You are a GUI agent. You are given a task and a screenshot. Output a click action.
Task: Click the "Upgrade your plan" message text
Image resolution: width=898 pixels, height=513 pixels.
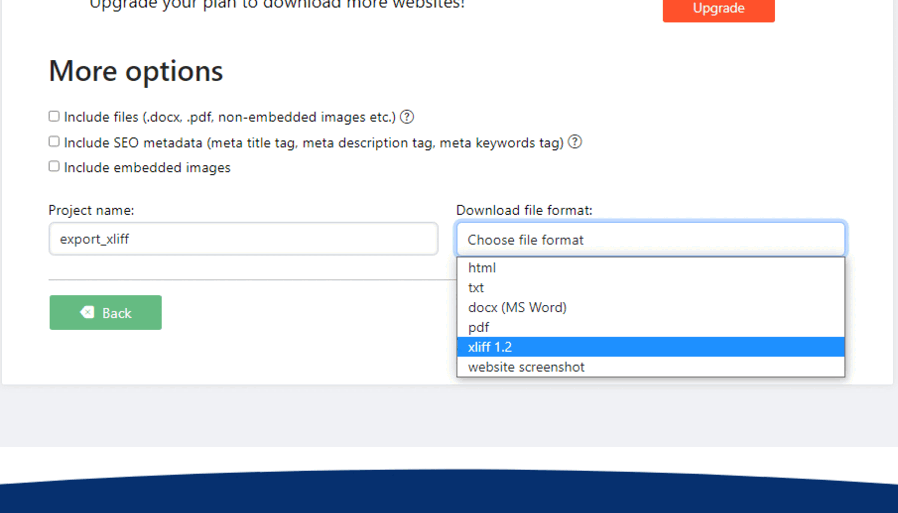(x=277, y=5)
